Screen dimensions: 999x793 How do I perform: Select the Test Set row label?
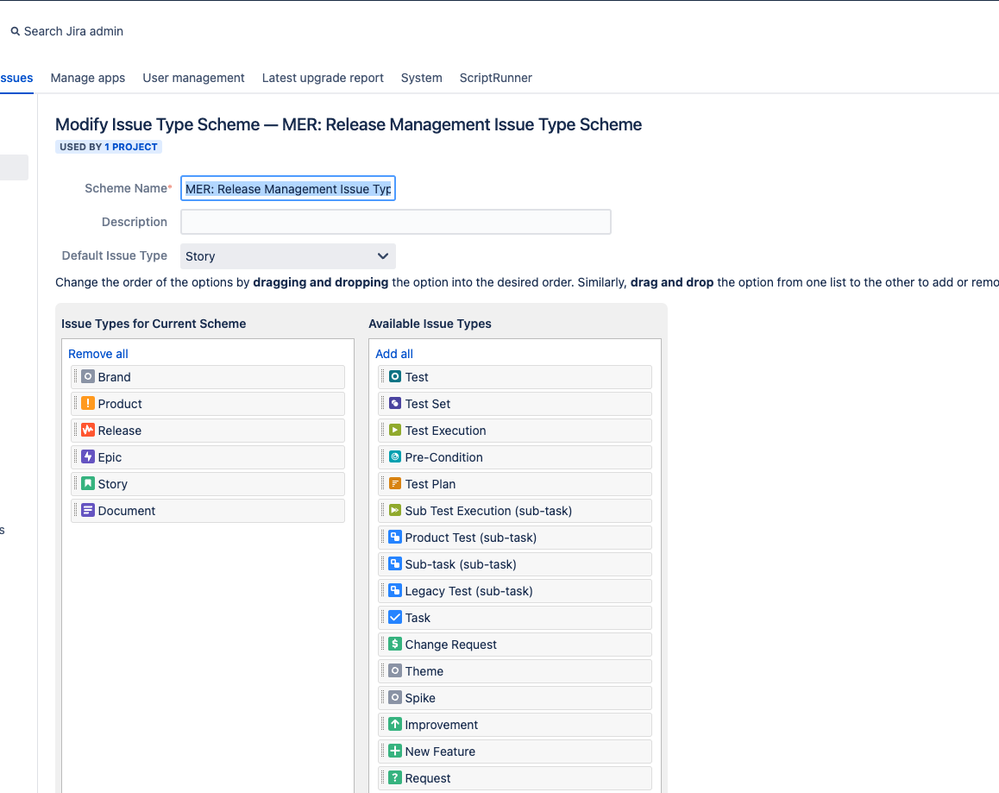pyautogui.click(x=428, y=404)
